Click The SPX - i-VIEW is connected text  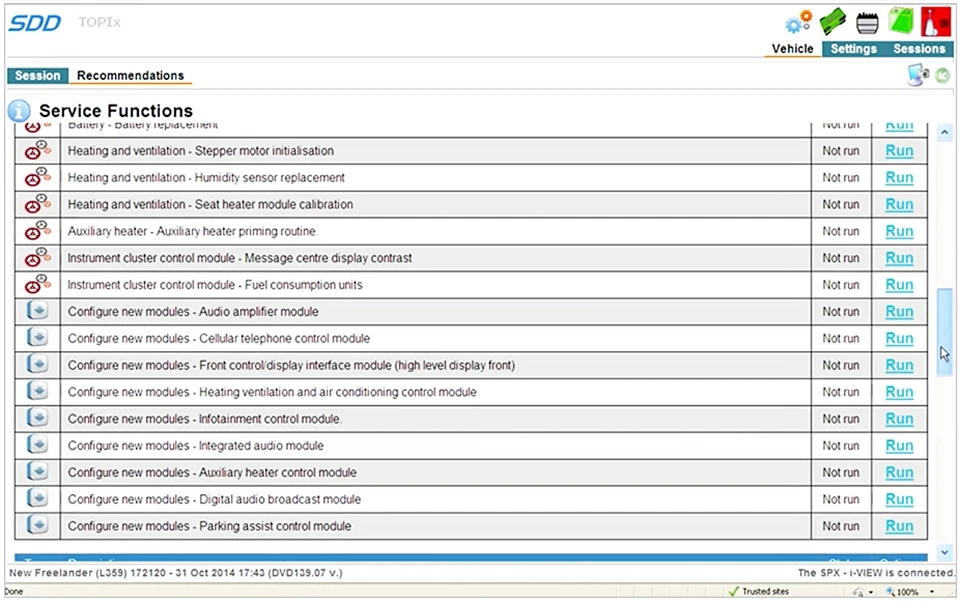[876, 573]
